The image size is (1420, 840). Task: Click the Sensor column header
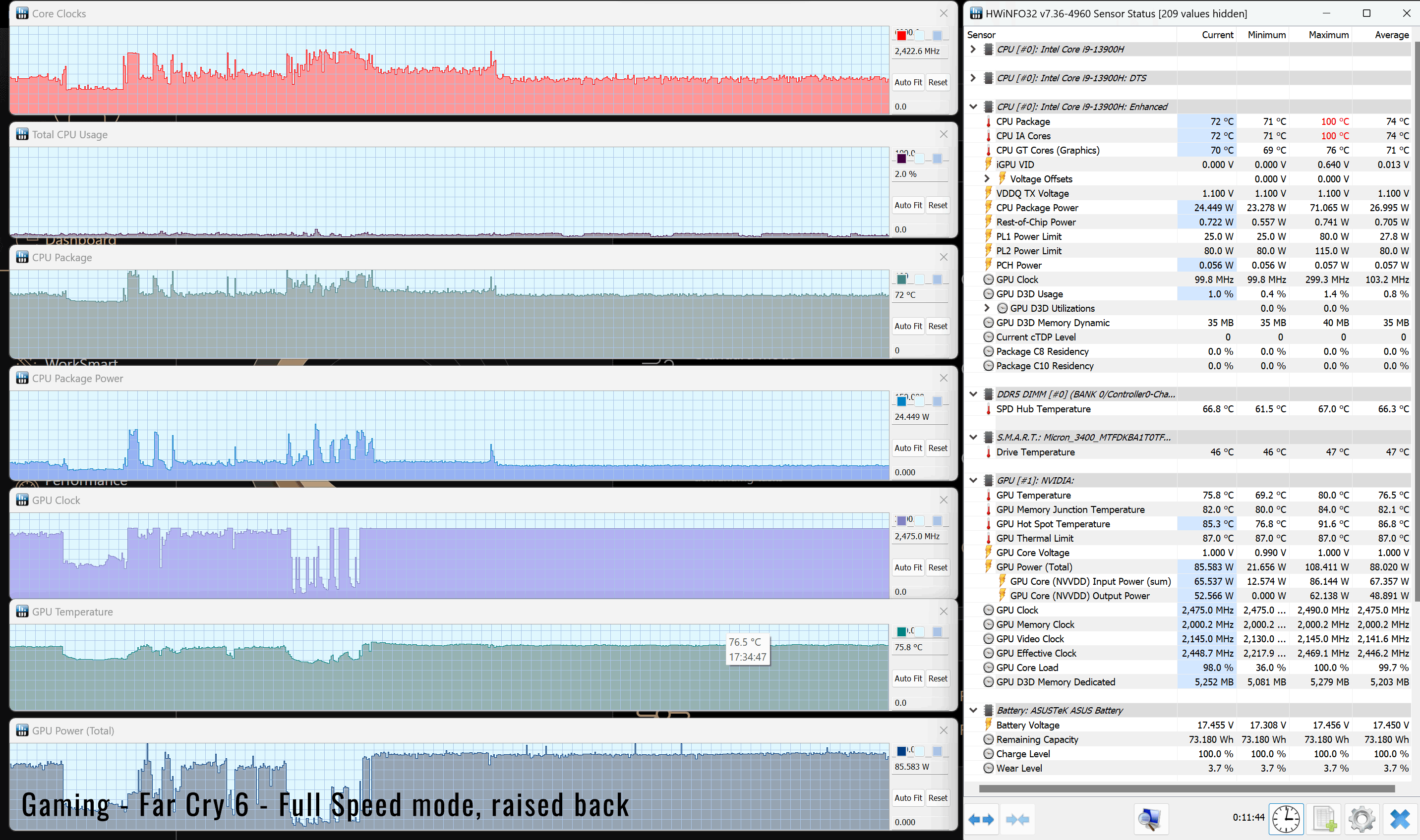point(1070,35)
